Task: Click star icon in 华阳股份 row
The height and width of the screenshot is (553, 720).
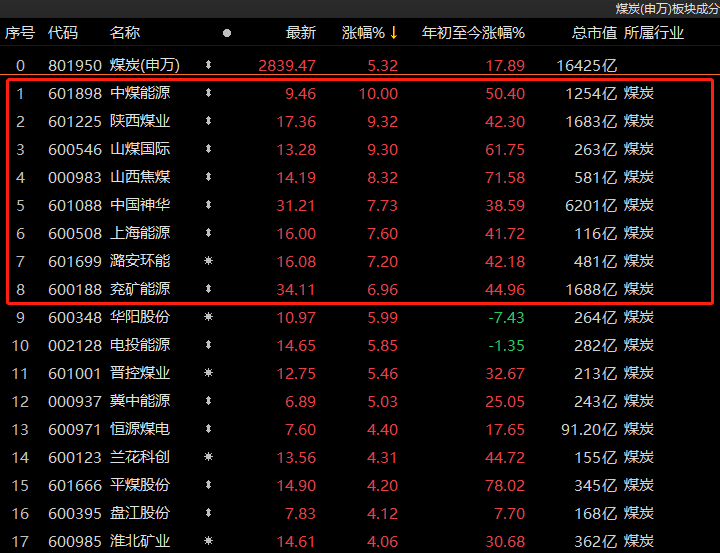Action: pos(208,317)
